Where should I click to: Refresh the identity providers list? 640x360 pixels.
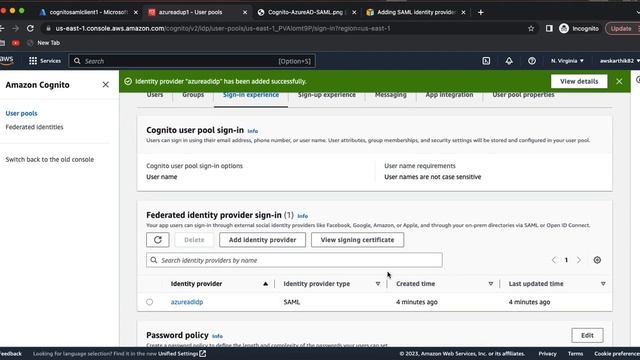[x=158, y=240]
